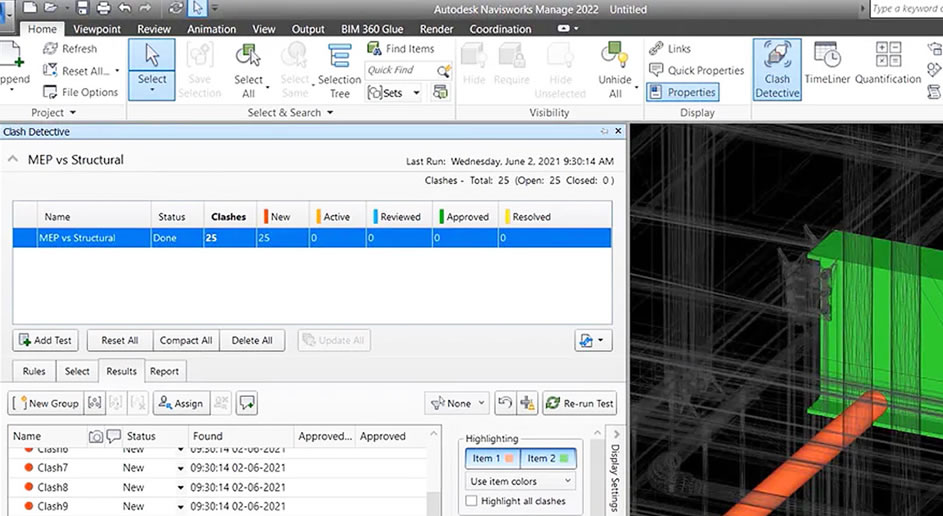This screenshot has width=943, height=516.
Task: Switch to the Rules tab
Action: click(x=34, y=371)
